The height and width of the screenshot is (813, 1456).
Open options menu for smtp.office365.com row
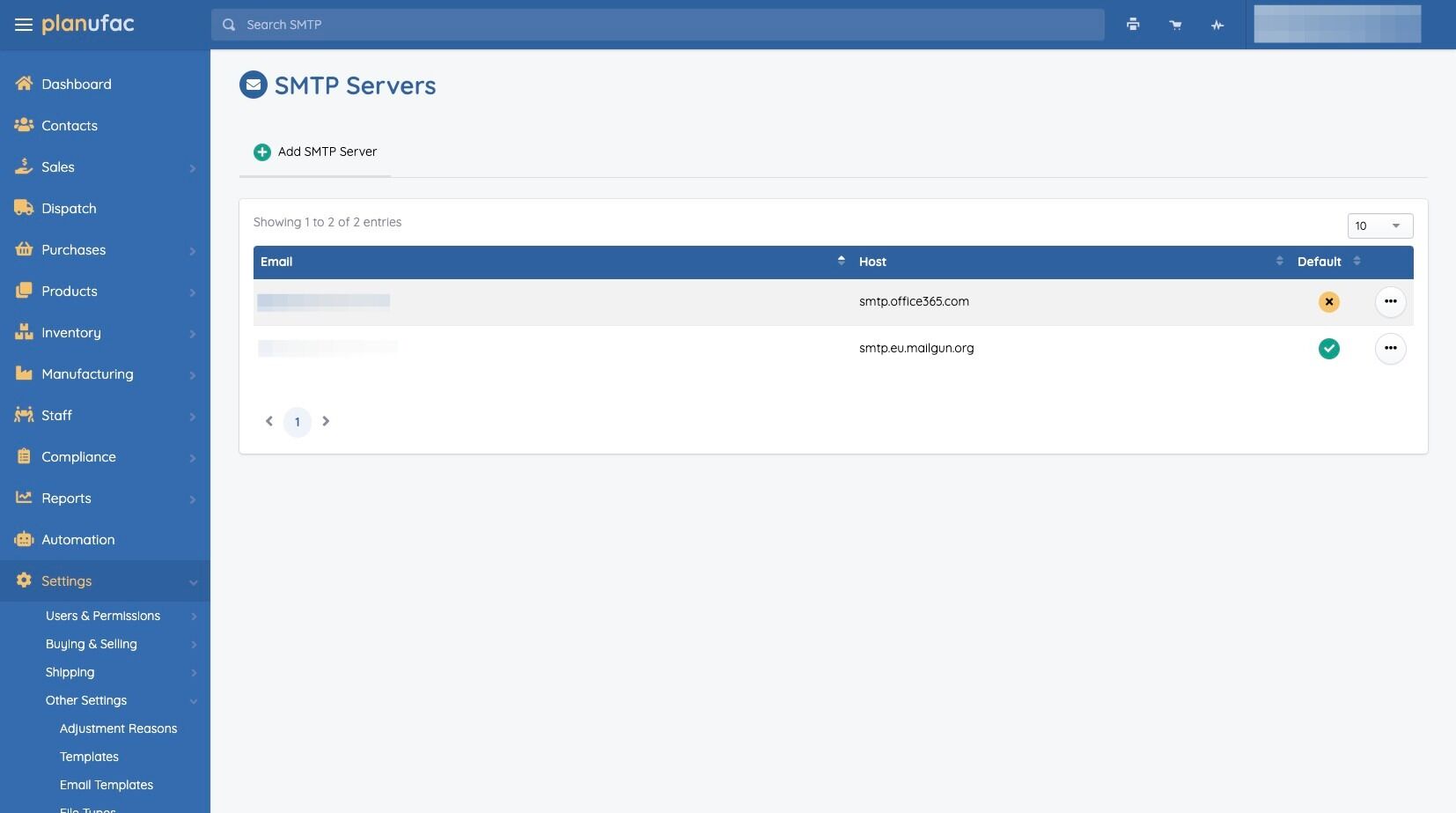[1390, 302]
